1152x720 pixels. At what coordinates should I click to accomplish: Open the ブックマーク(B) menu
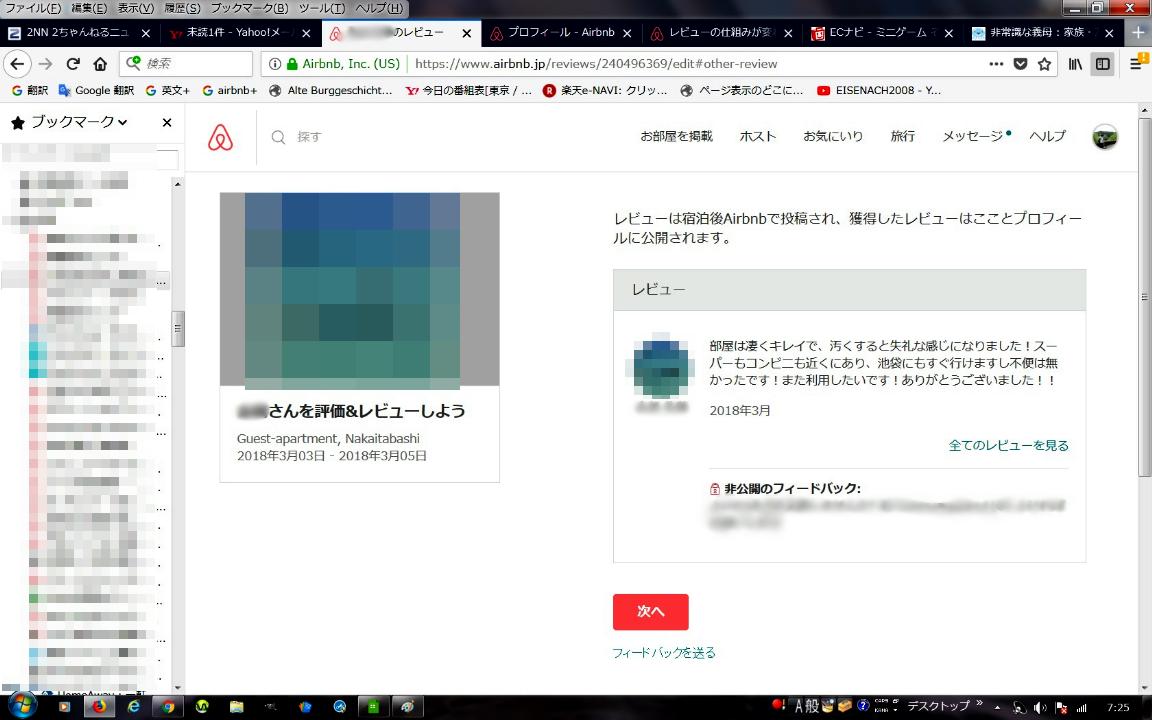(x=249, y=8)
